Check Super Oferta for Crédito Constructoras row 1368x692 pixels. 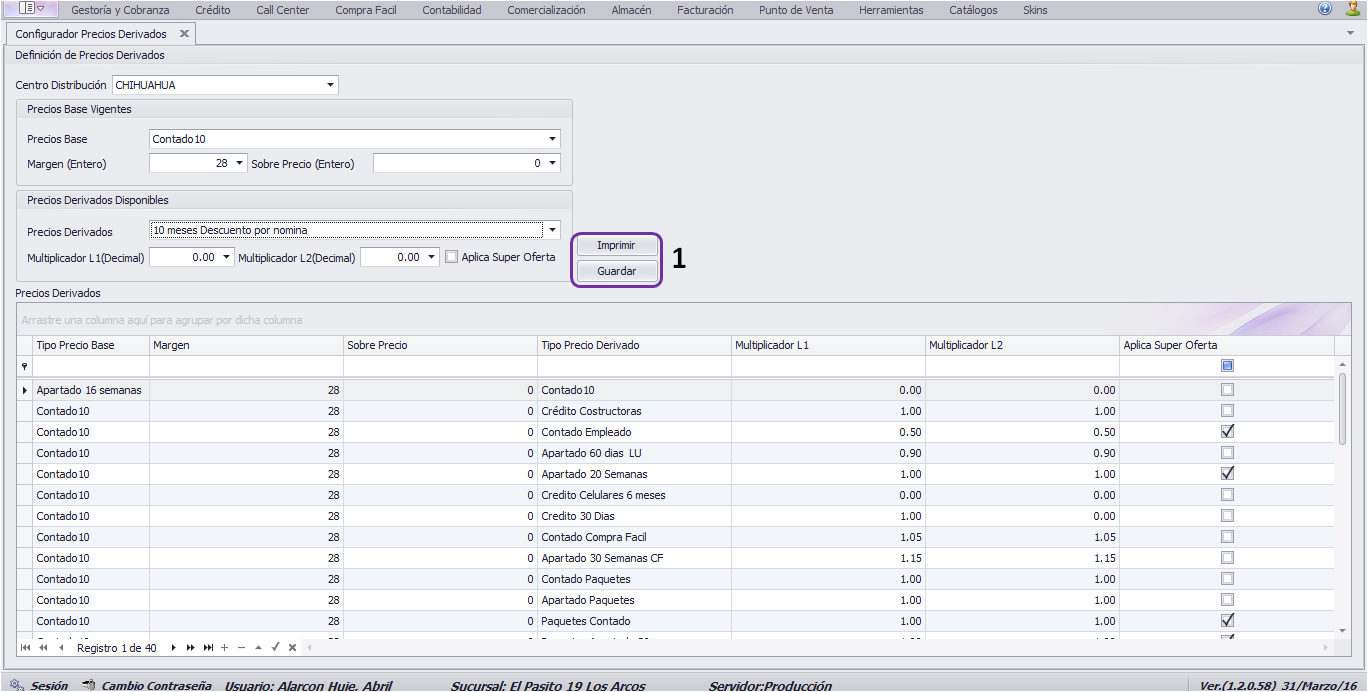tap(1227, 411)
